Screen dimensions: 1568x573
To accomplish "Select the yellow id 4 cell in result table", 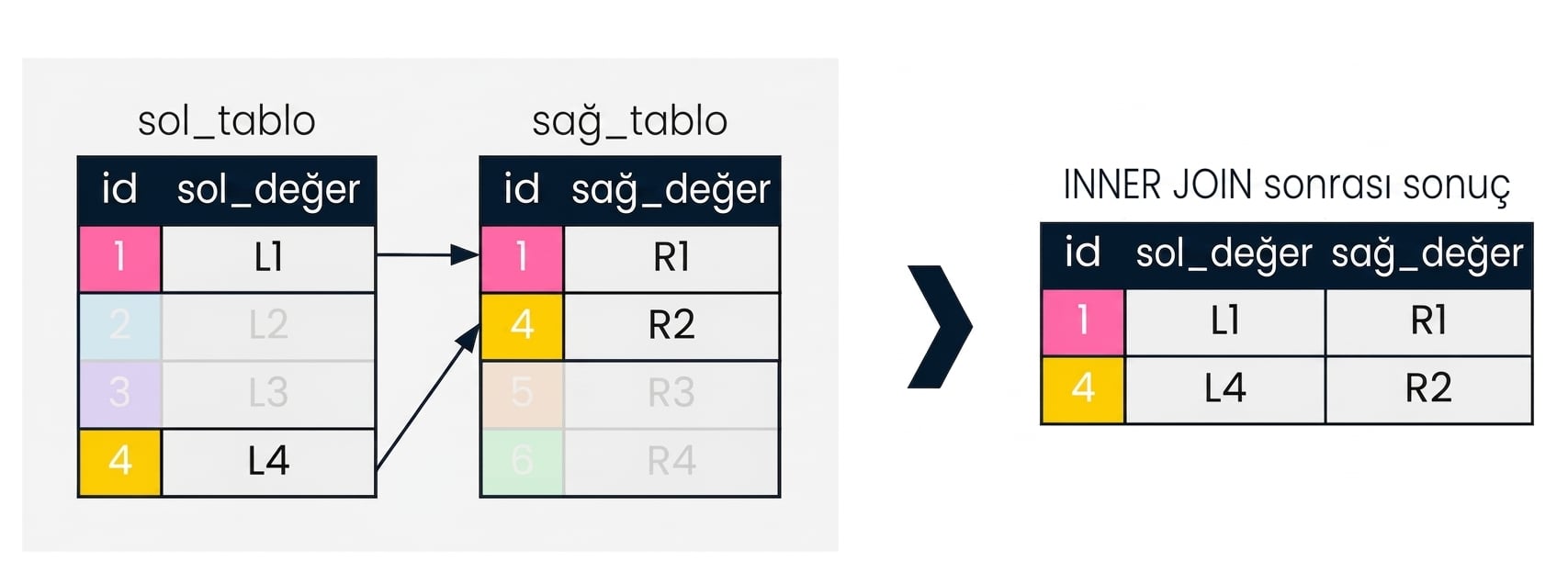I will coord(1083,389).
